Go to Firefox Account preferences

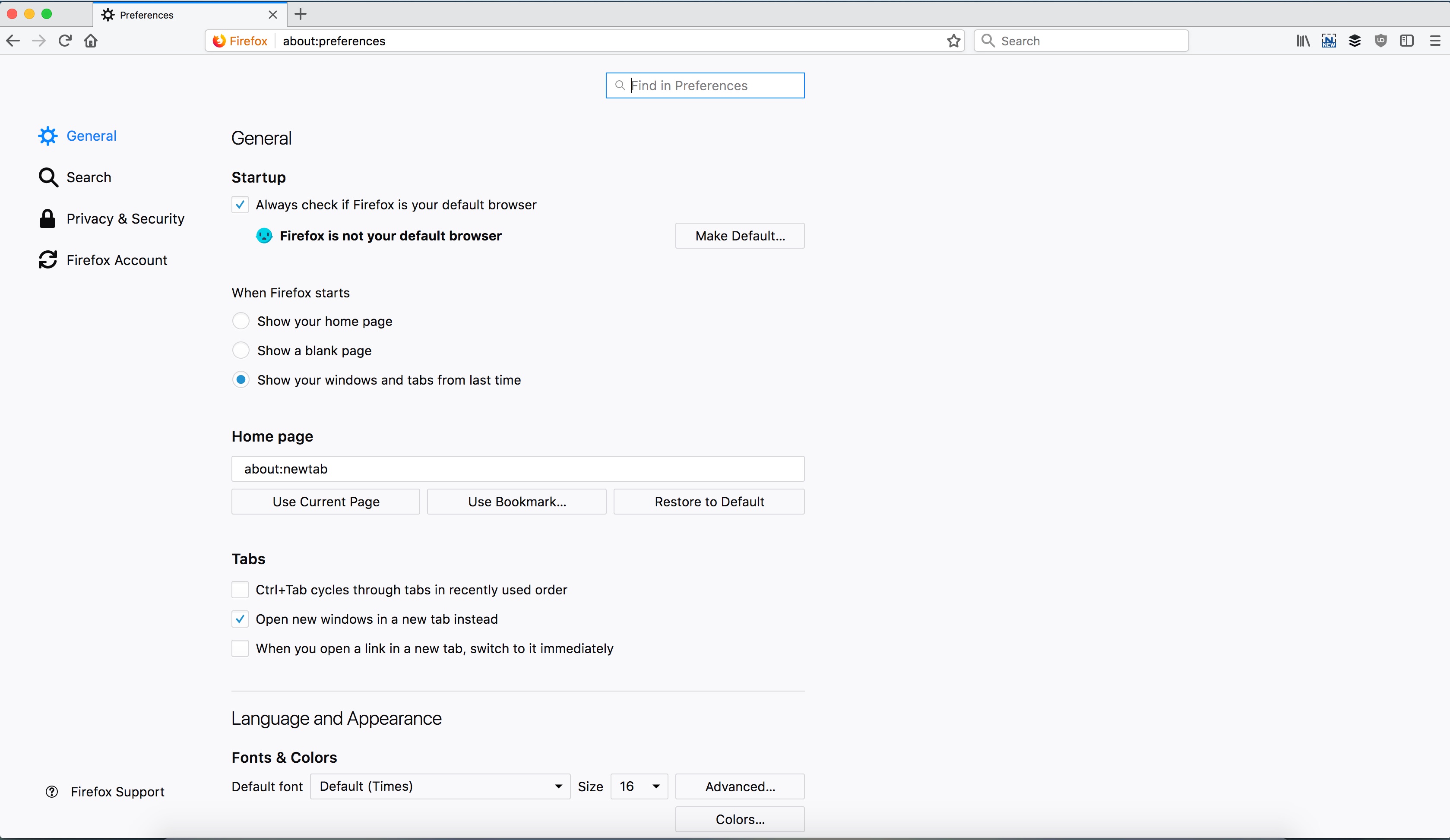pos(103,260)
